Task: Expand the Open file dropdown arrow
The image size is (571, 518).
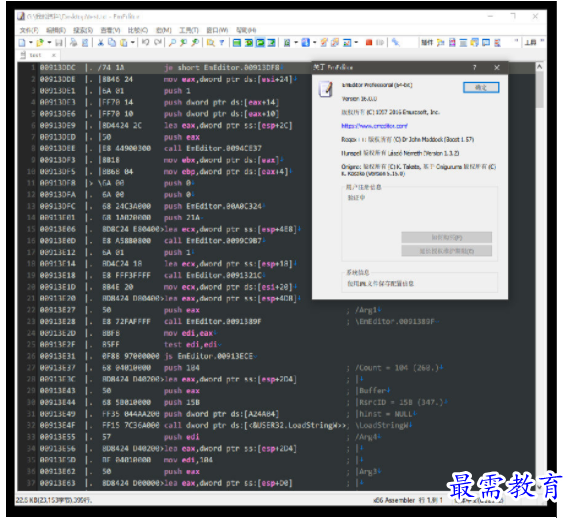Action: [49, 43]
